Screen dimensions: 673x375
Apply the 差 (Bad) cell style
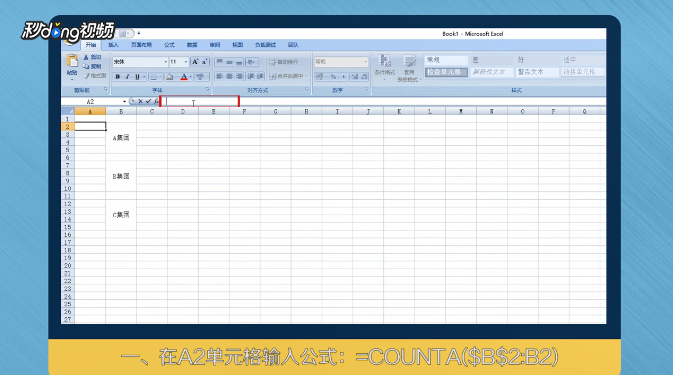click(491, 60)
